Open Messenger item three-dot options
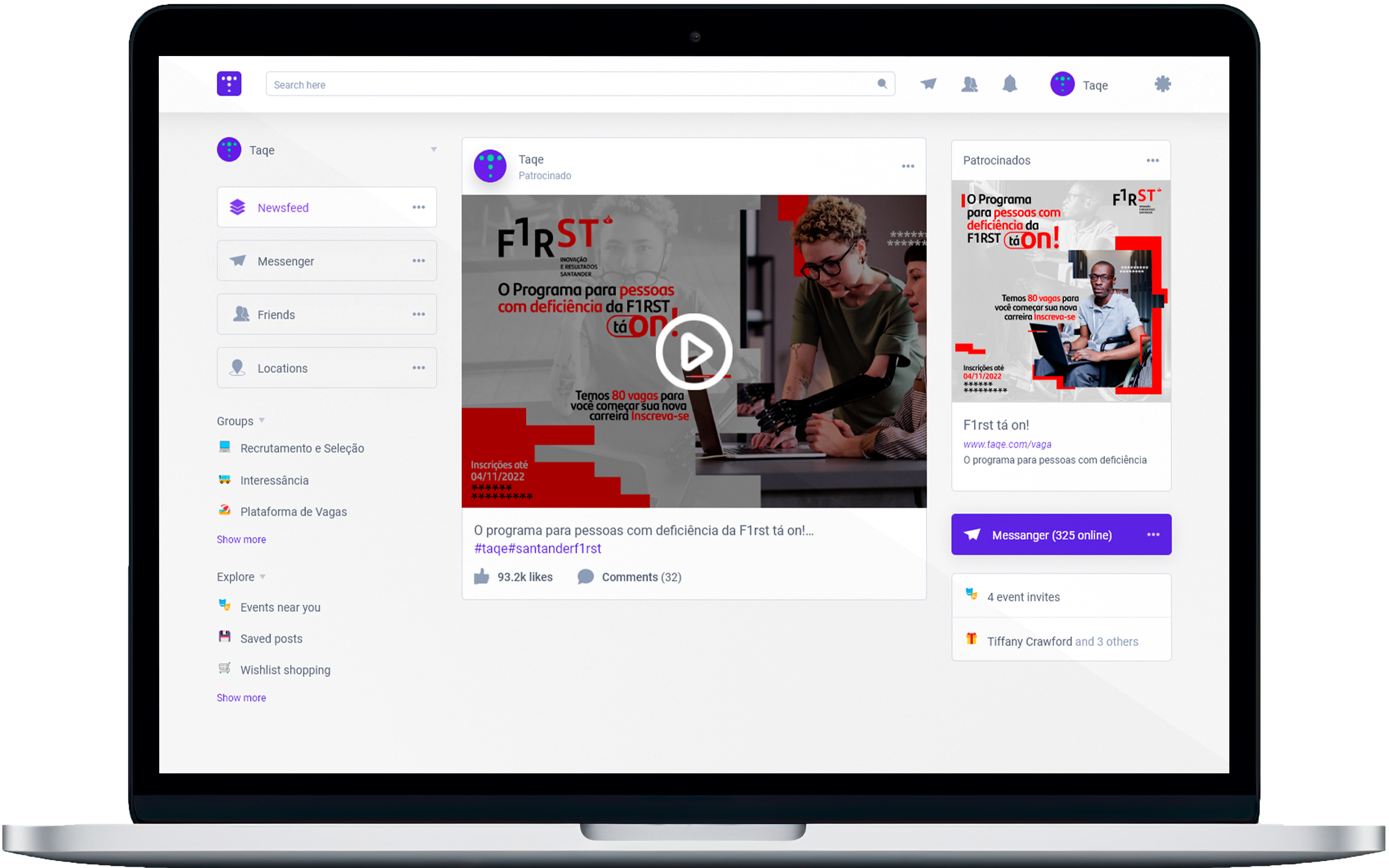 [419, 261]
